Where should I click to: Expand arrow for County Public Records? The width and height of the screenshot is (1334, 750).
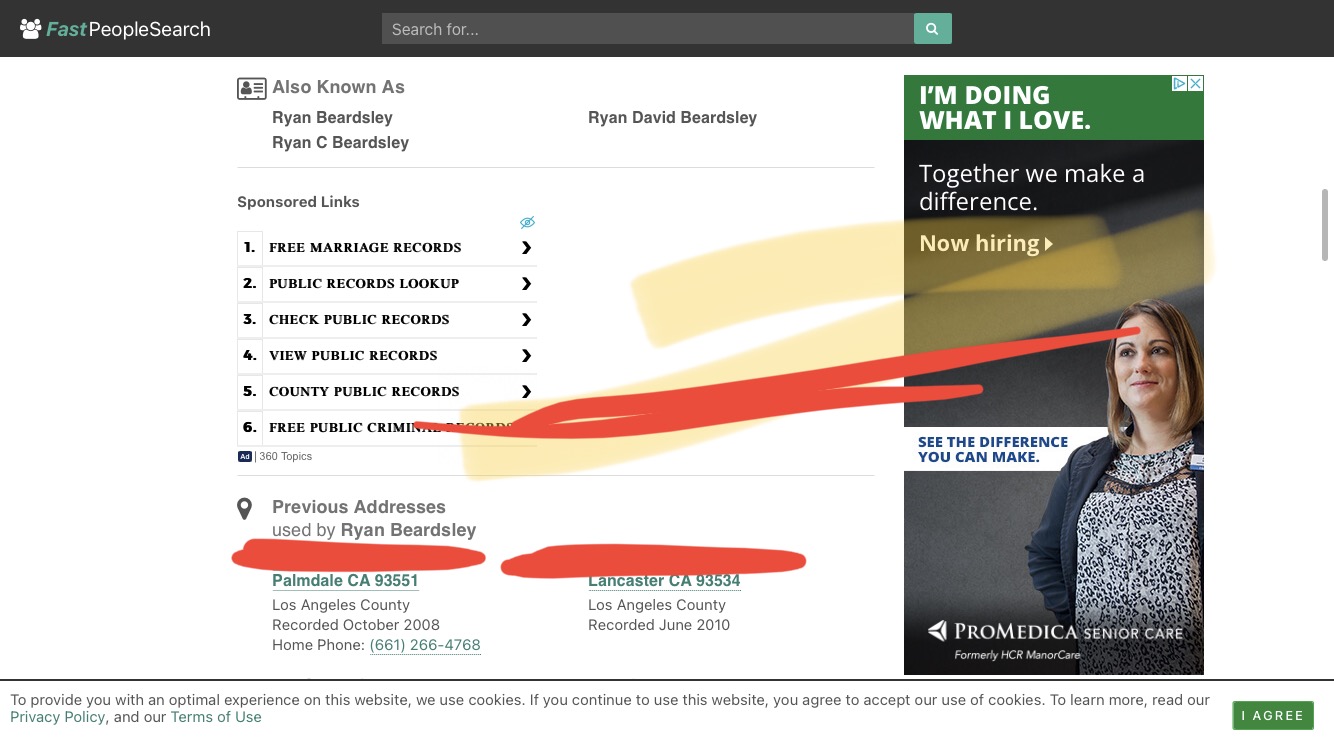526,391
